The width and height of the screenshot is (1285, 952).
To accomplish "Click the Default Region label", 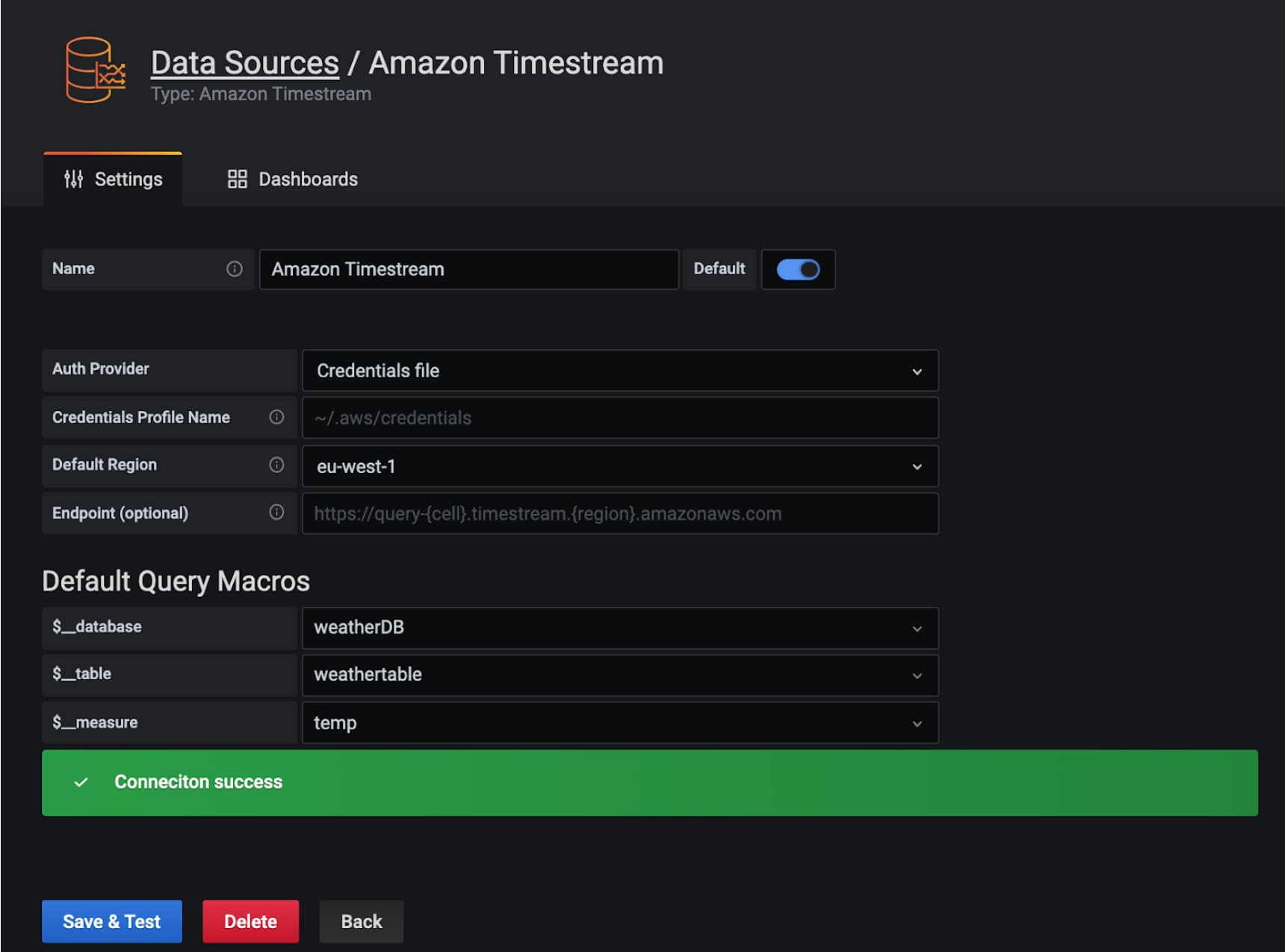I will pos(105,464).
